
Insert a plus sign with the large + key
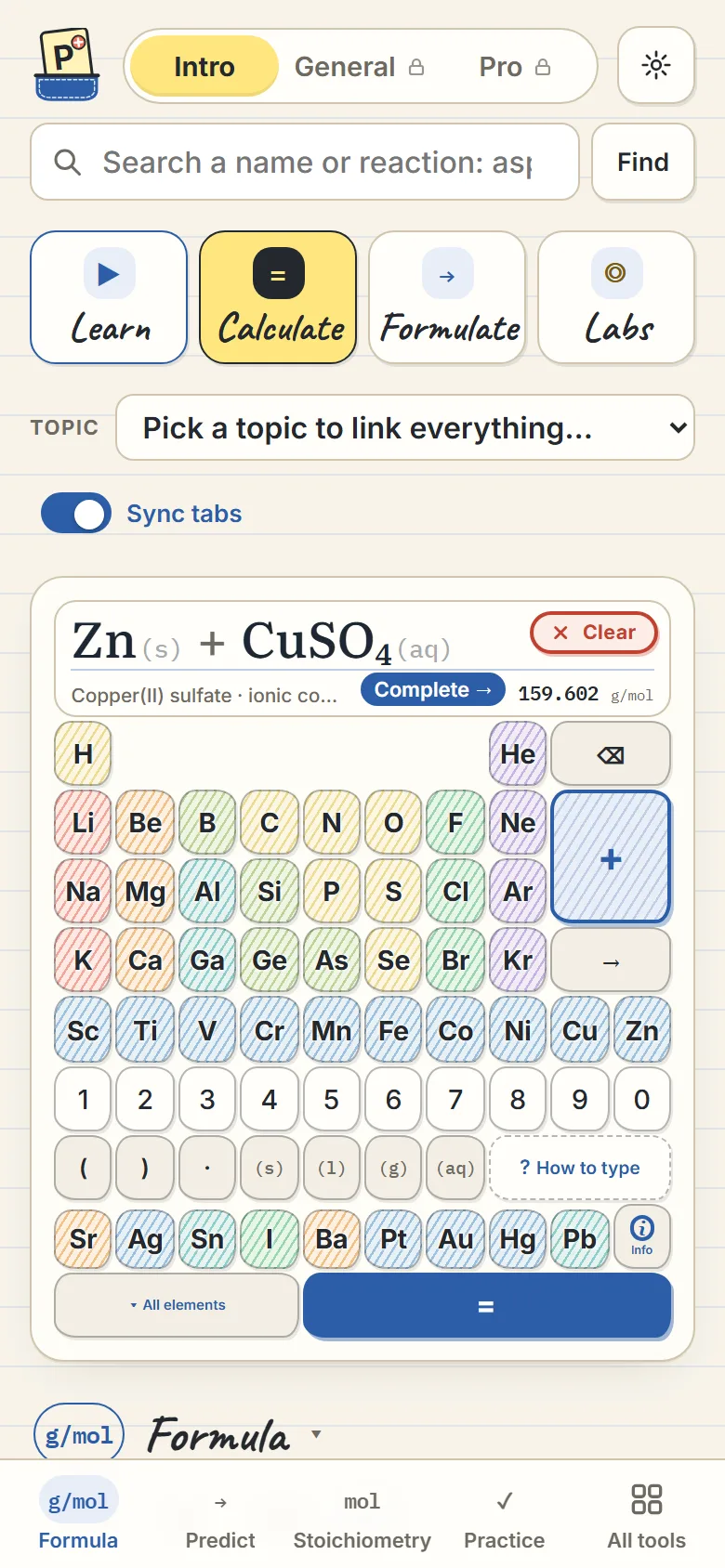[611, 857]
